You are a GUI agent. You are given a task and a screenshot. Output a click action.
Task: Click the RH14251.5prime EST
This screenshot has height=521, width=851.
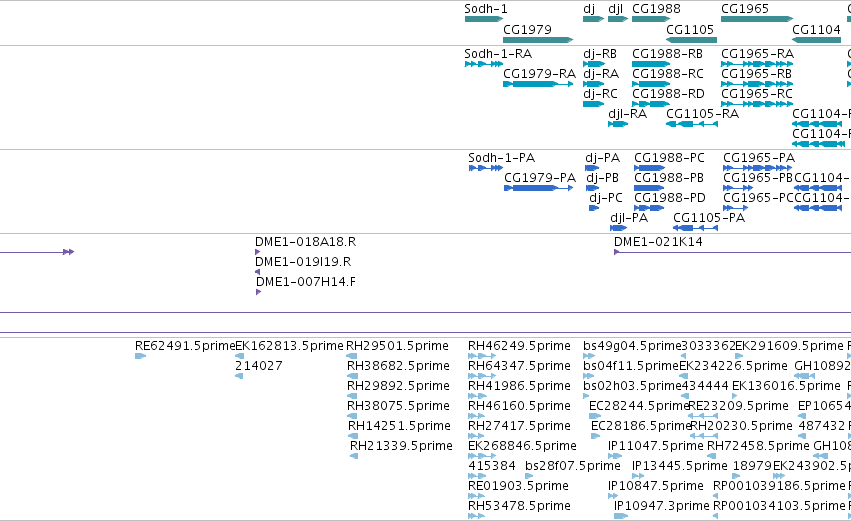point(353,437)
